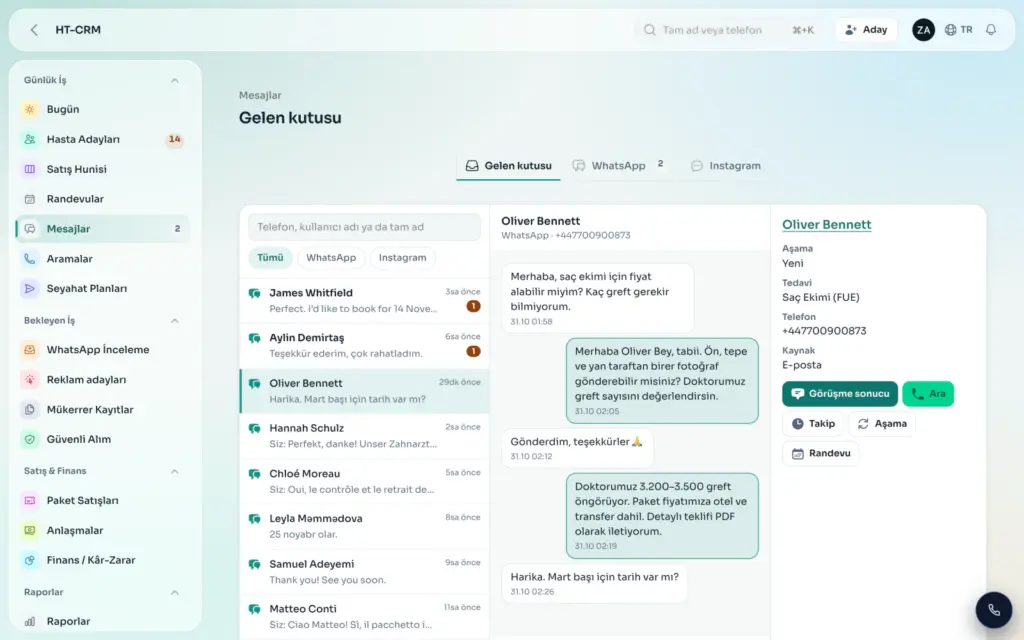The height and width of the screenshot is (640, 1024).
Task: Switch language via TR globe icon
Action: (x=959, y=30)
